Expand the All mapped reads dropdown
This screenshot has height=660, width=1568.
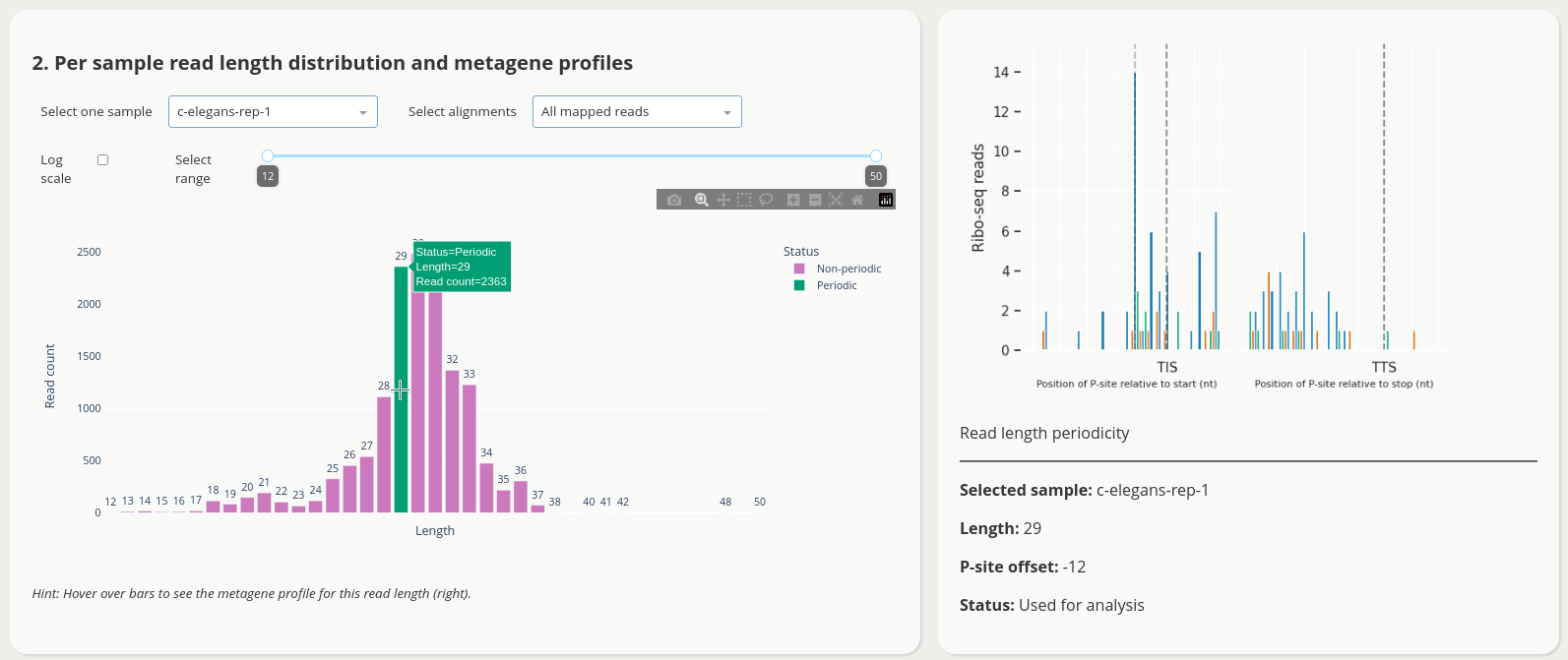tap(637, 112)
